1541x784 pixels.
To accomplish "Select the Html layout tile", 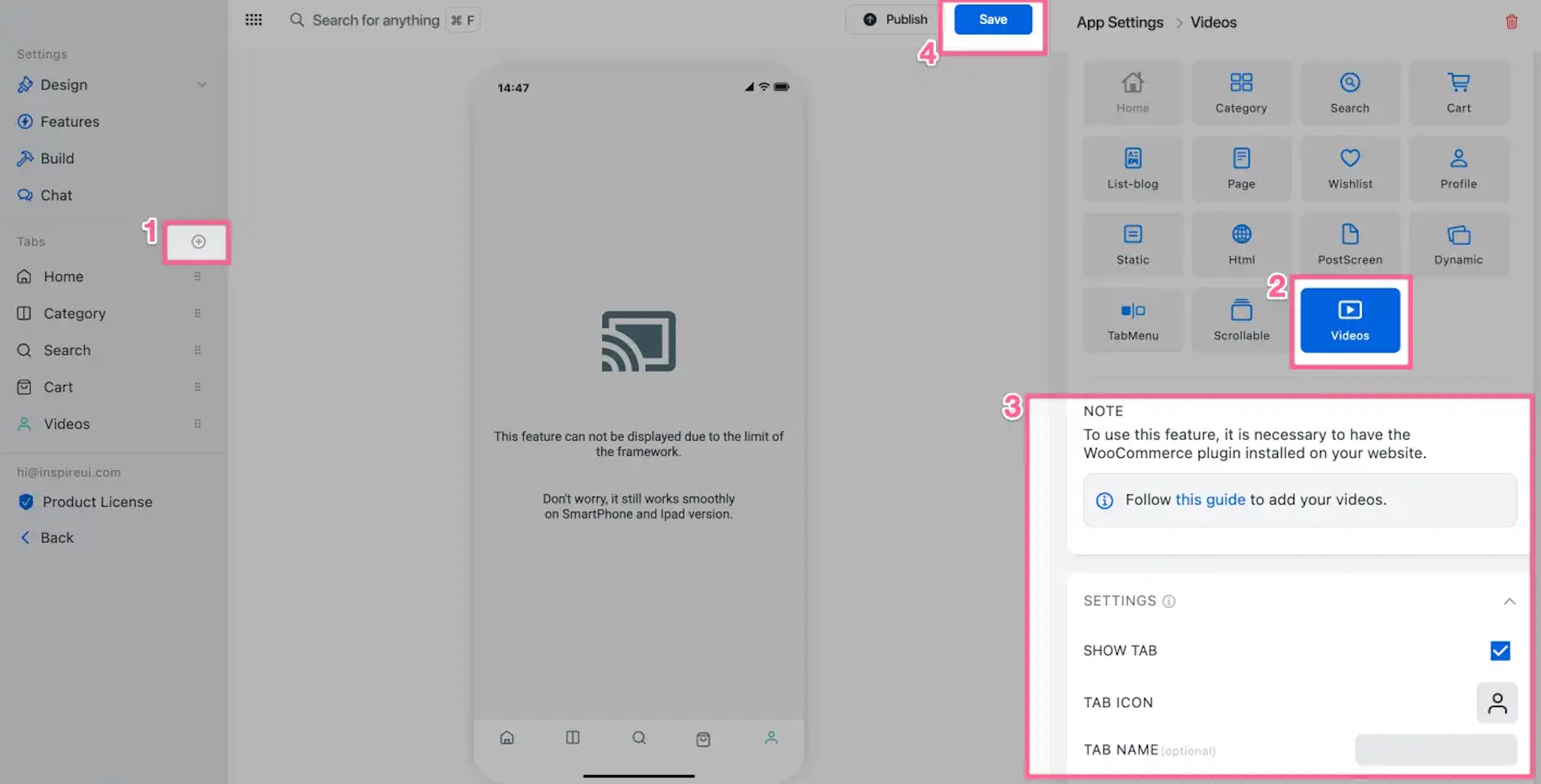I will (x=1241, y=244).
